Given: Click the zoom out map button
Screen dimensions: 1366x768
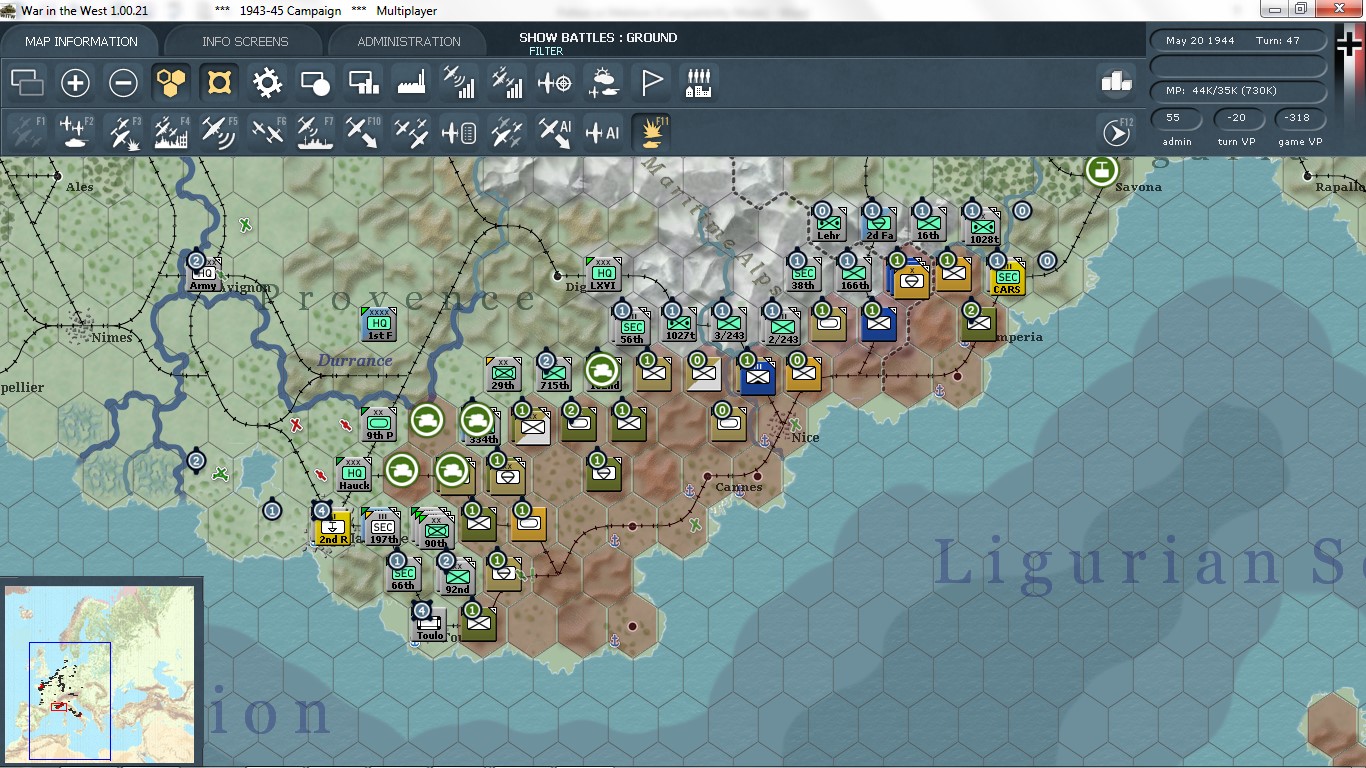Looking at the screenshot, I should pos(123,82).
